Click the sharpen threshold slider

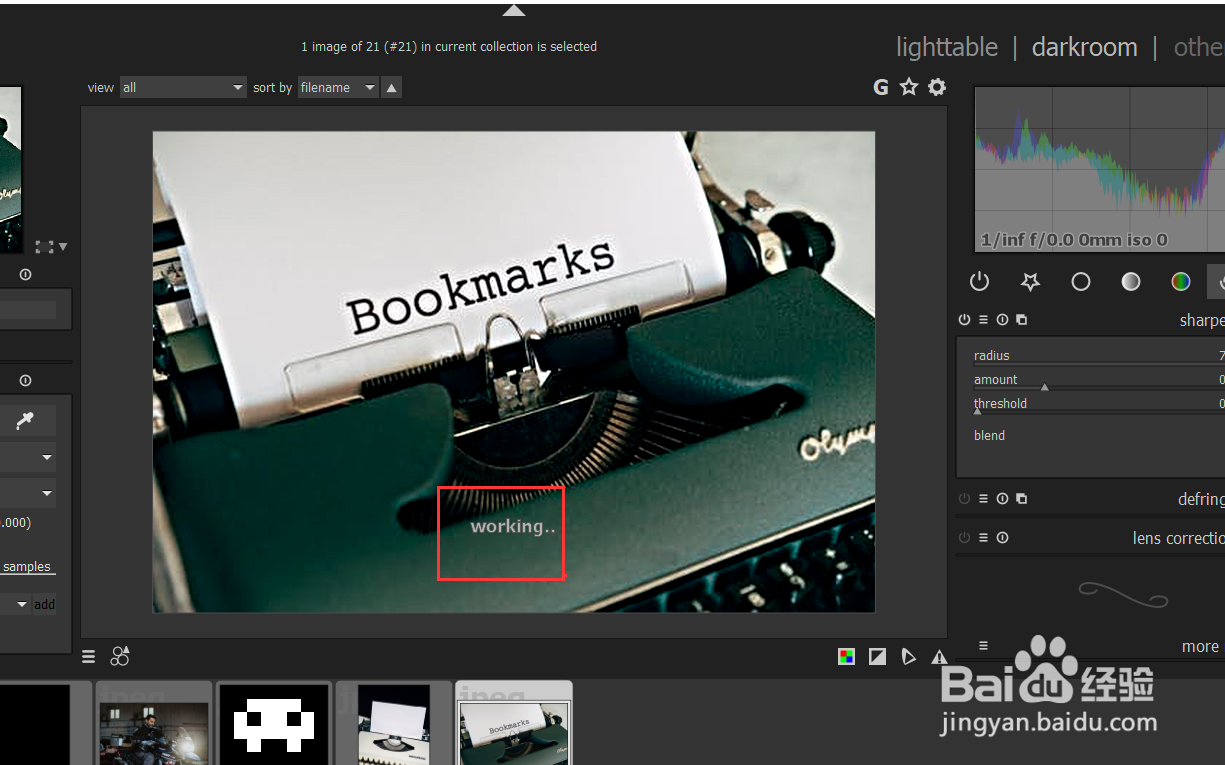(1098, 404)
